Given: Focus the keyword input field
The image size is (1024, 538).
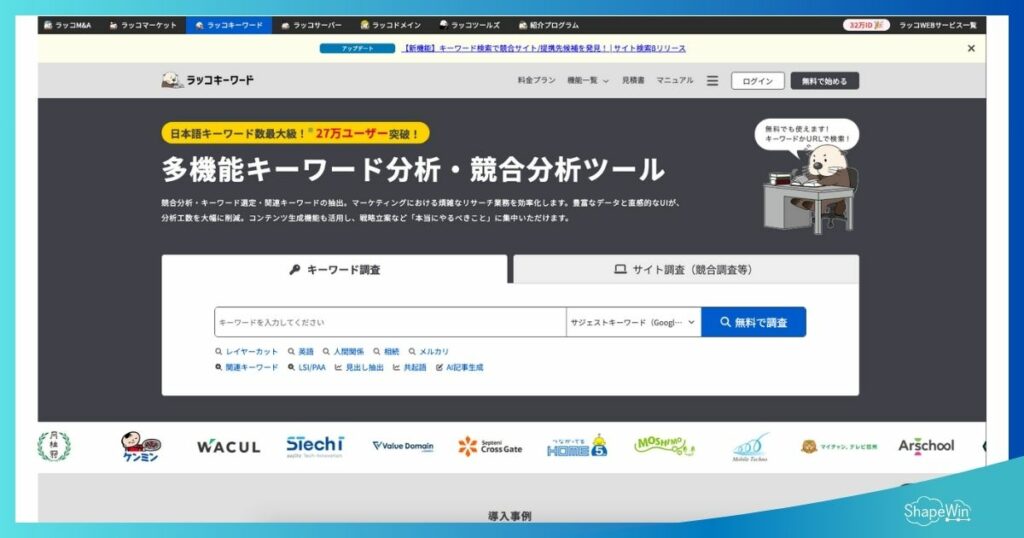Looking at the screenshot, I should point(390,322).
